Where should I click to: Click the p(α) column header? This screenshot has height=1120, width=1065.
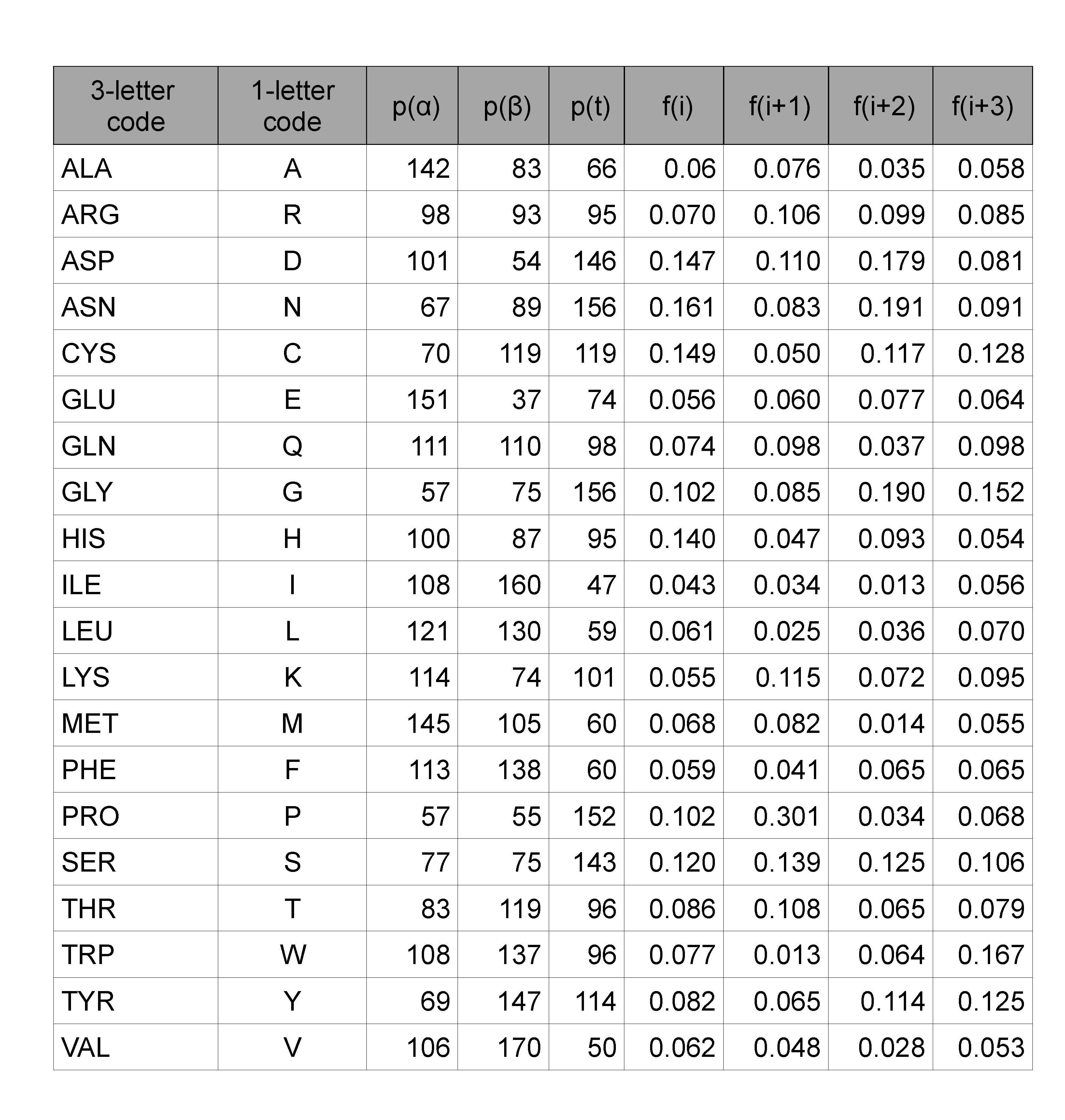tap(416, 106)
